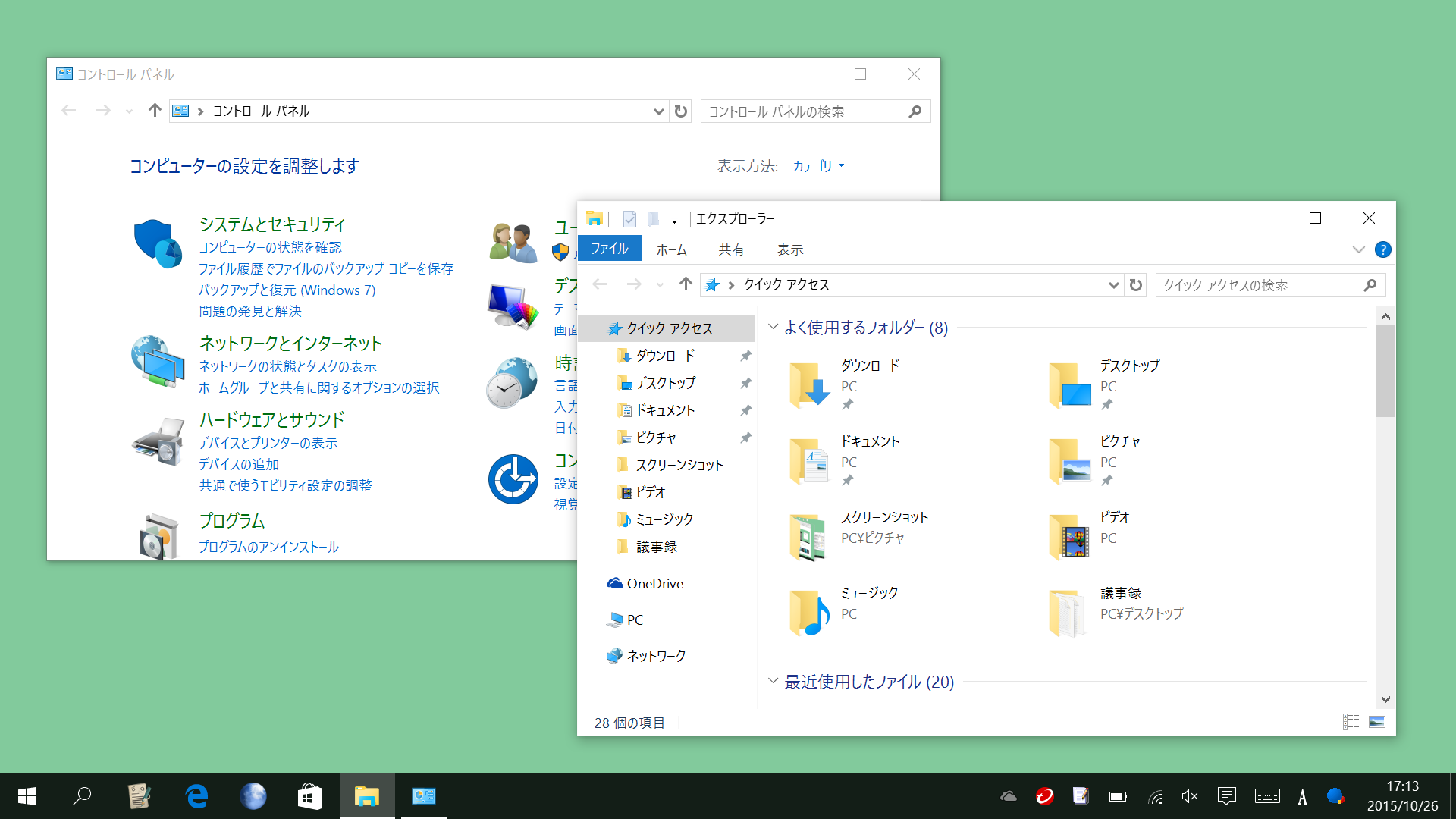Refresh the Quick Access view
Screen dimensions: 1456x819
tap(1136, 284)
